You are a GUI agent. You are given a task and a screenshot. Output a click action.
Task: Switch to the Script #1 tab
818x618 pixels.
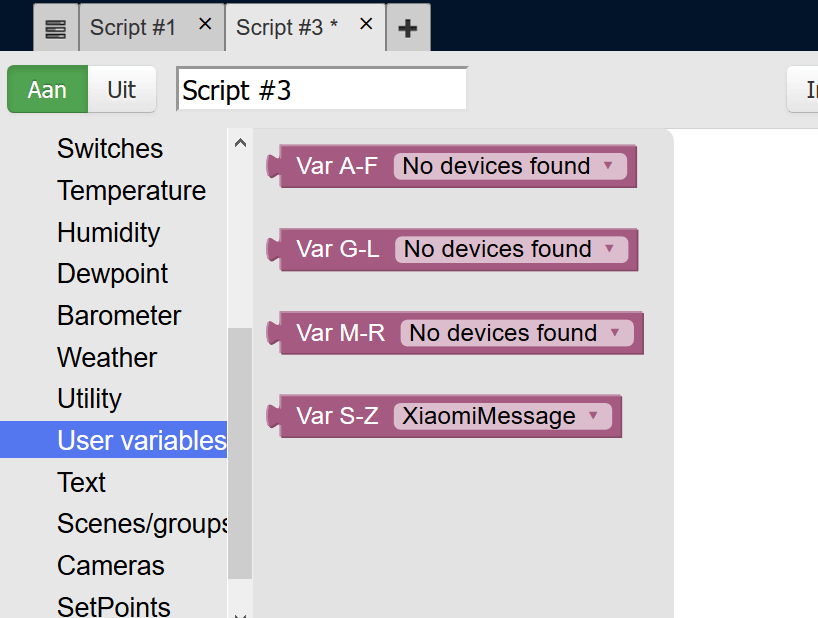coord(133,28)
